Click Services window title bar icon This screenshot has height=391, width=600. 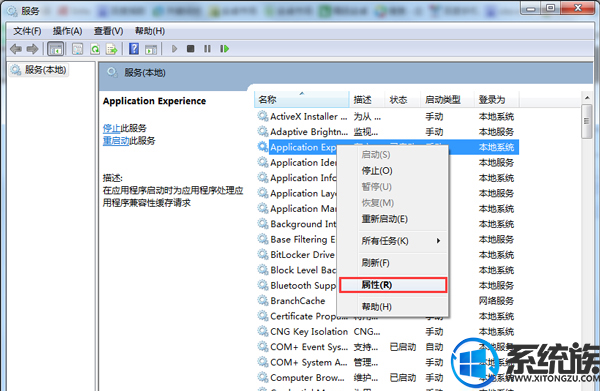(x=12, y=11)
